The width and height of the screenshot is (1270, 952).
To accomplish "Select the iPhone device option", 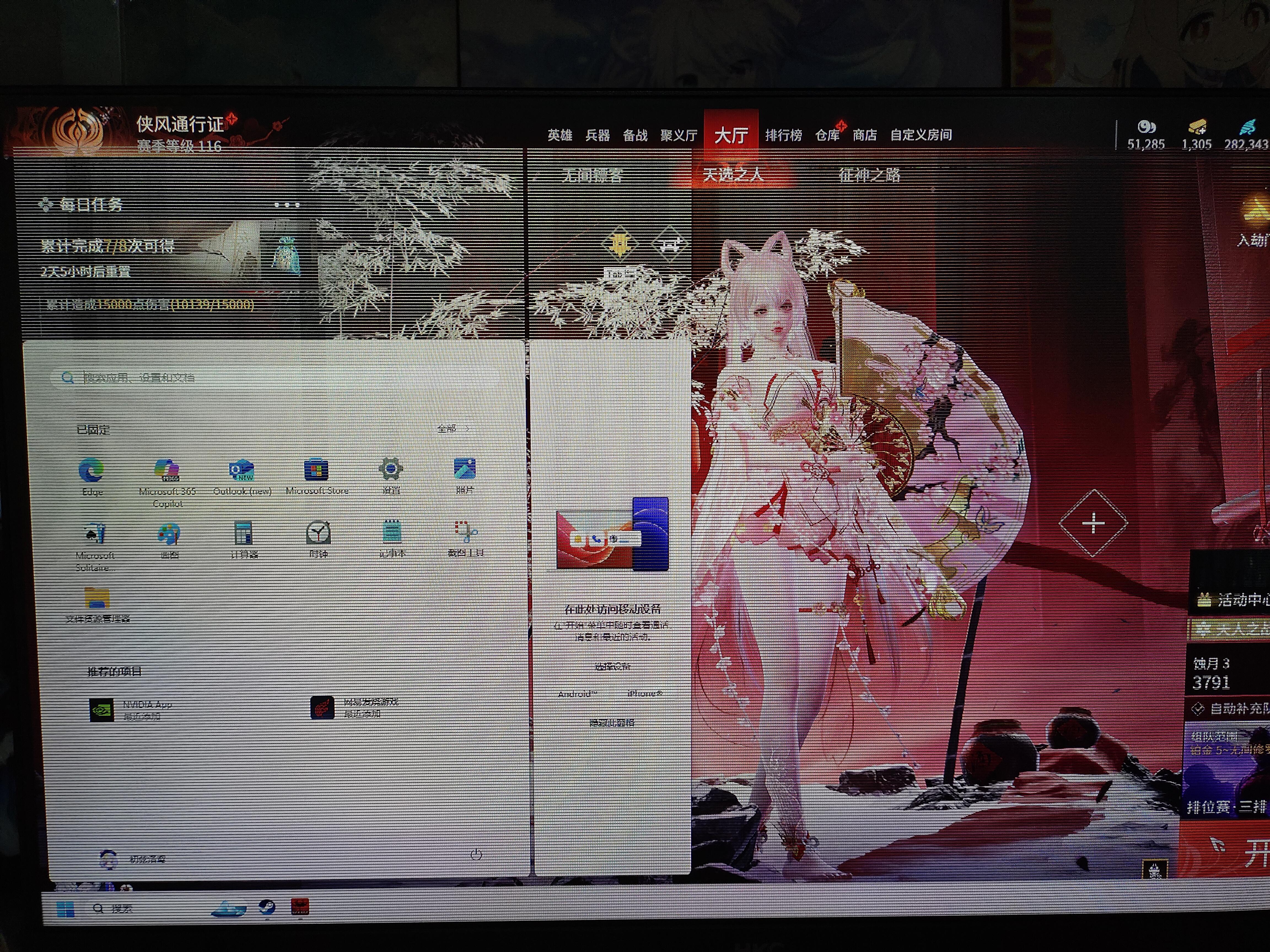I will [645, 694].
